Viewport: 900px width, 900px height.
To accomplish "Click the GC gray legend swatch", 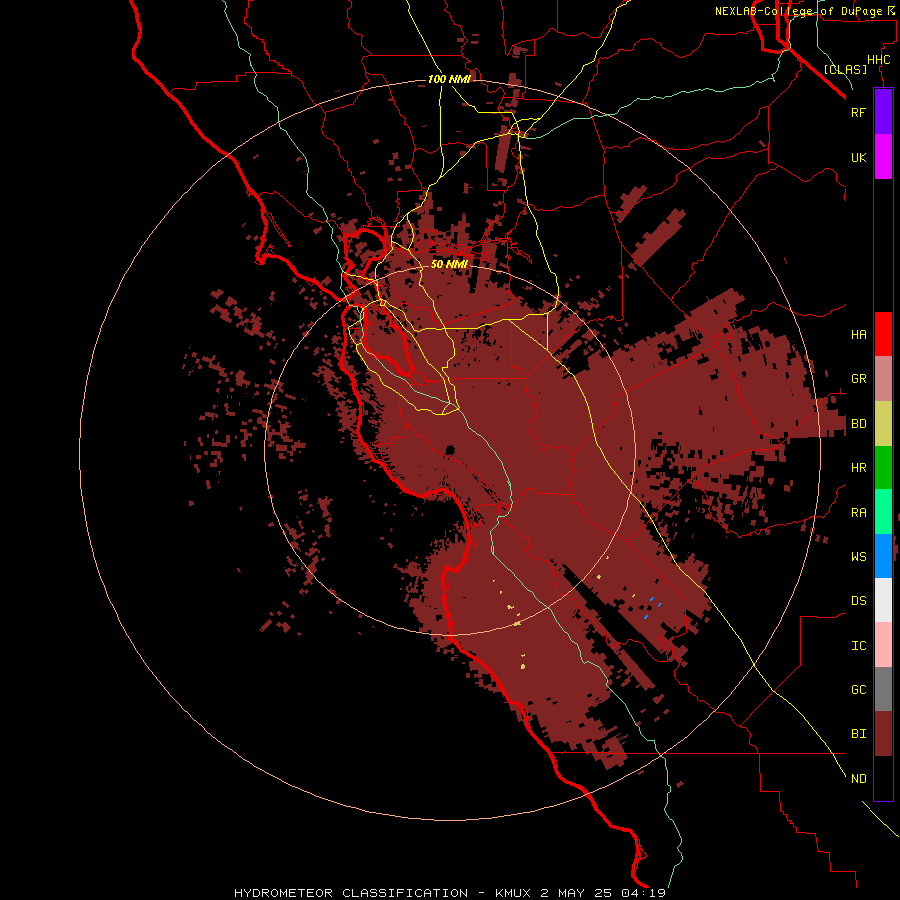I will click(883, 689).
